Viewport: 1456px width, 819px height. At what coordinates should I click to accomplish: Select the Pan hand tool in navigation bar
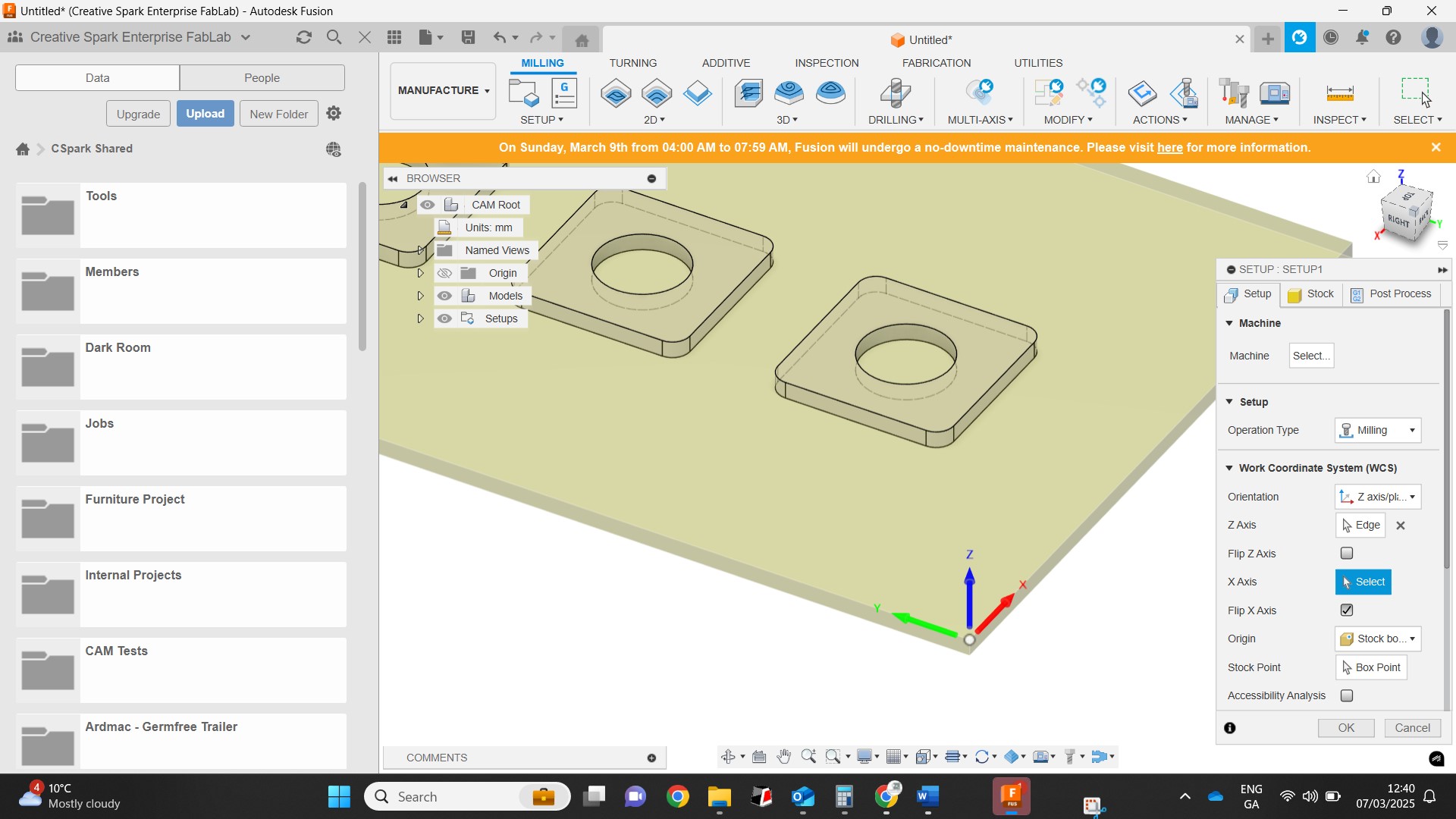784,757
